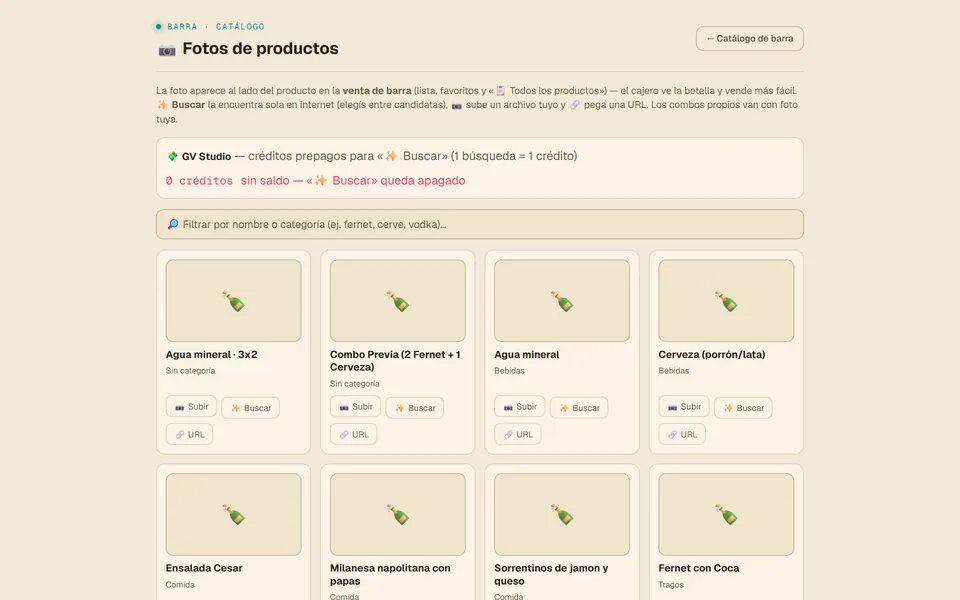The height and width of the screenshot is (600, 960).
Task: Click the 'Comida' label under Ensalada Cesar
Action: (180, 585)
